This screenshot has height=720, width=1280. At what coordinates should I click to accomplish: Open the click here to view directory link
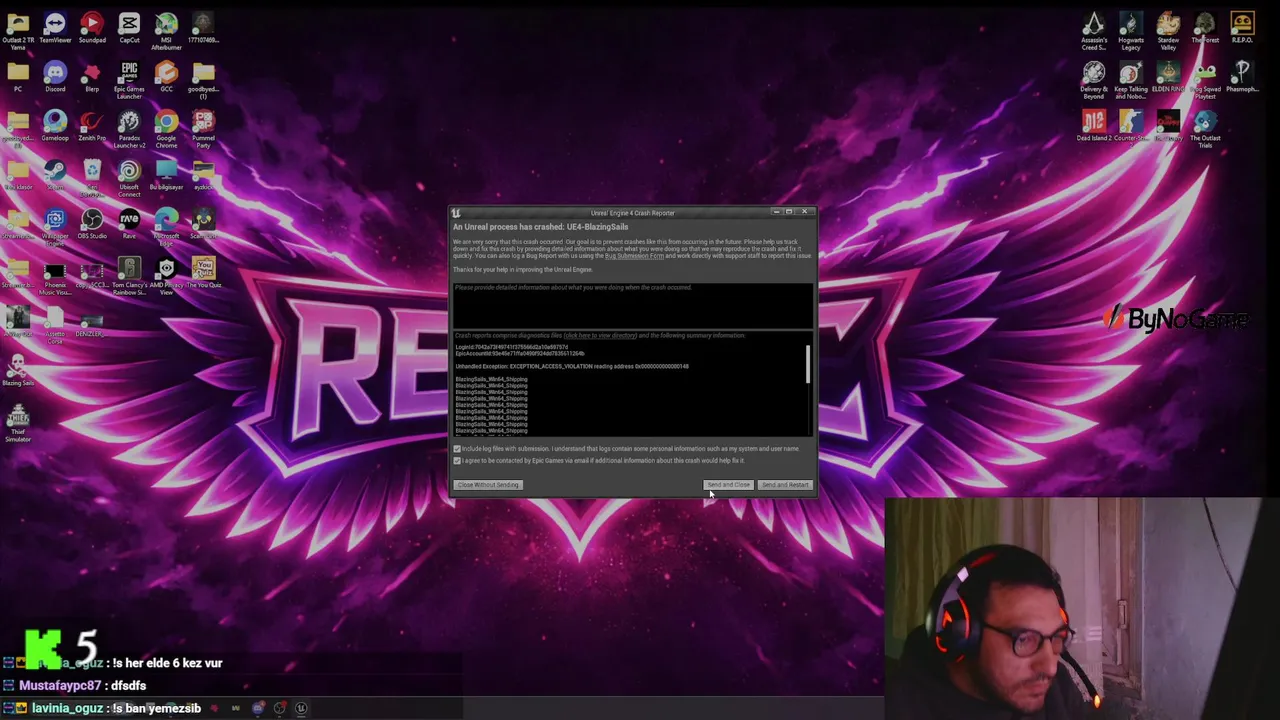click(x=600, y=336)
